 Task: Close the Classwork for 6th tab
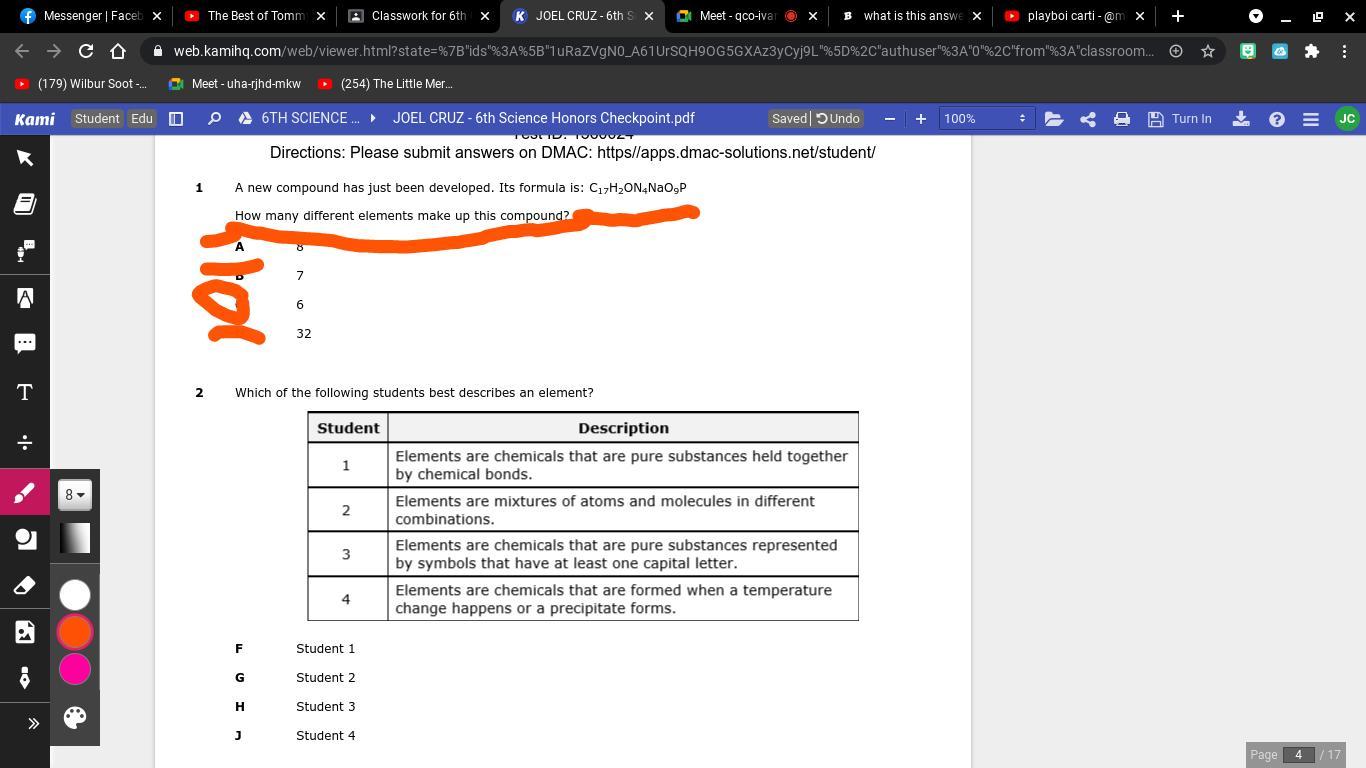[x=485, y=16]
